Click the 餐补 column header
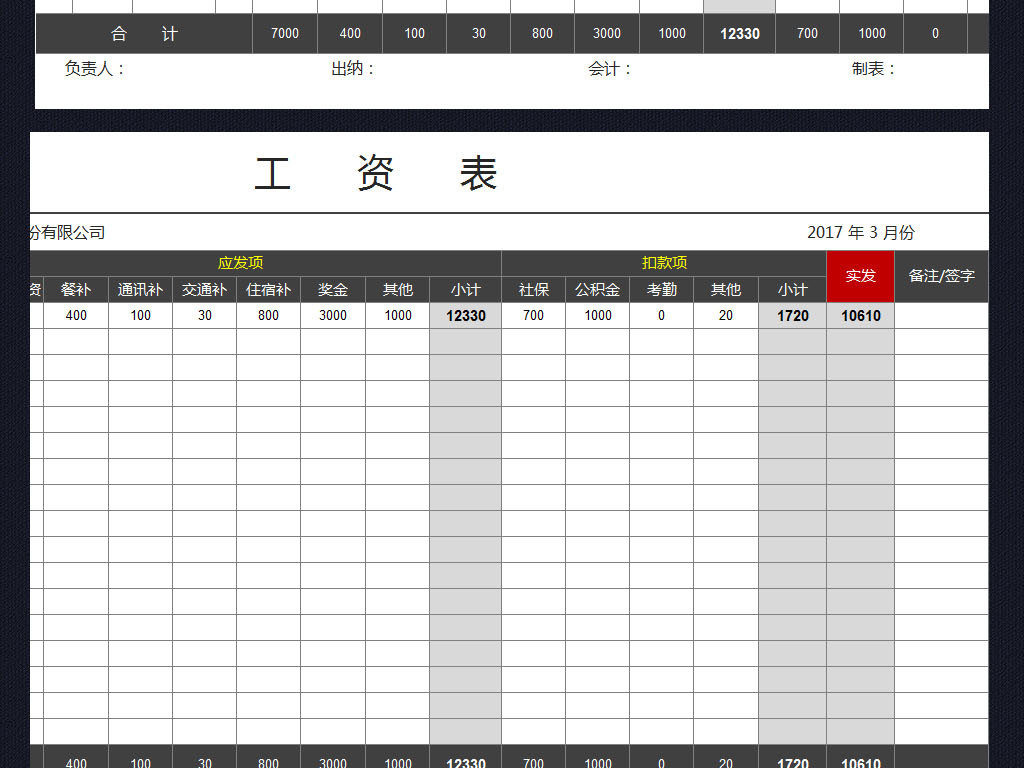The width and height of the screenshot is (1024, 768). click(75, 290)
